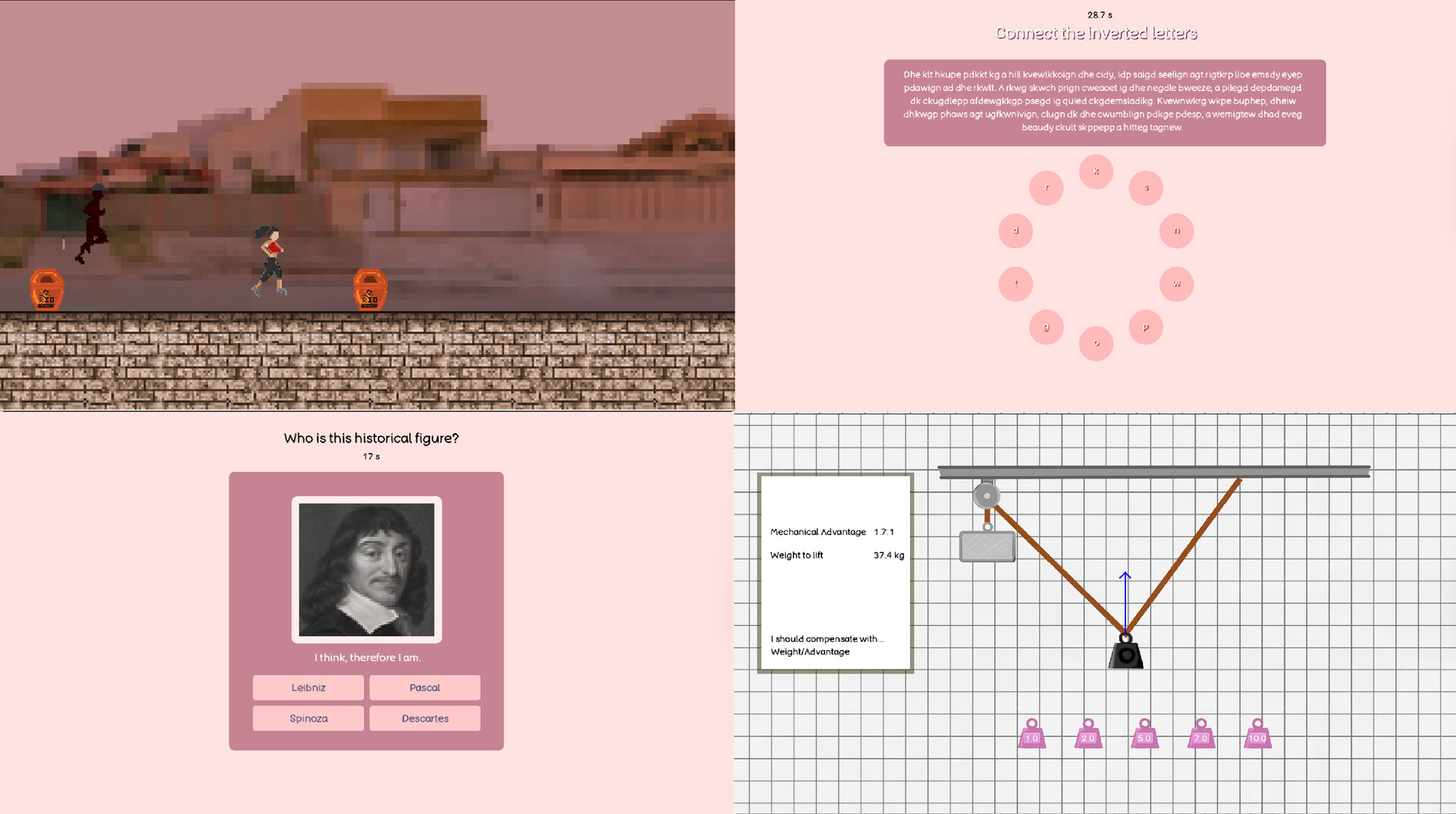Screen dimensions: 1456x814
Task: Click the 10.0 pink weight
Action: point(1257,734)
